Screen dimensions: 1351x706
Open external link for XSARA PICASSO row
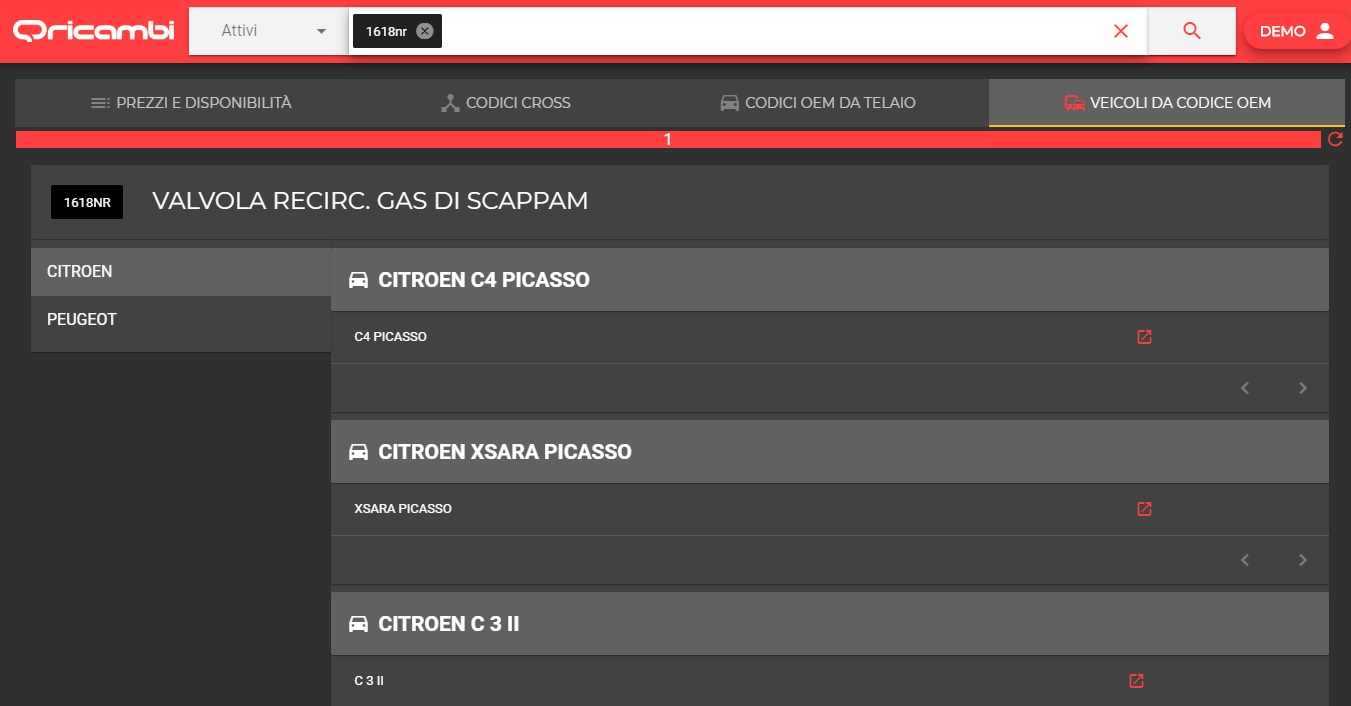coord(1145,509)
